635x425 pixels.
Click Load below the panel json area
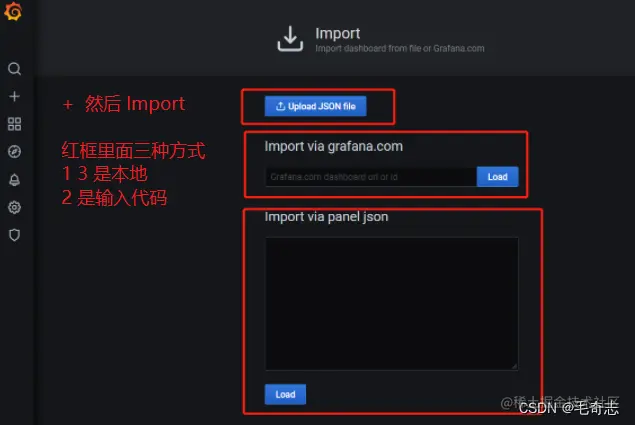tap(285, 394)
